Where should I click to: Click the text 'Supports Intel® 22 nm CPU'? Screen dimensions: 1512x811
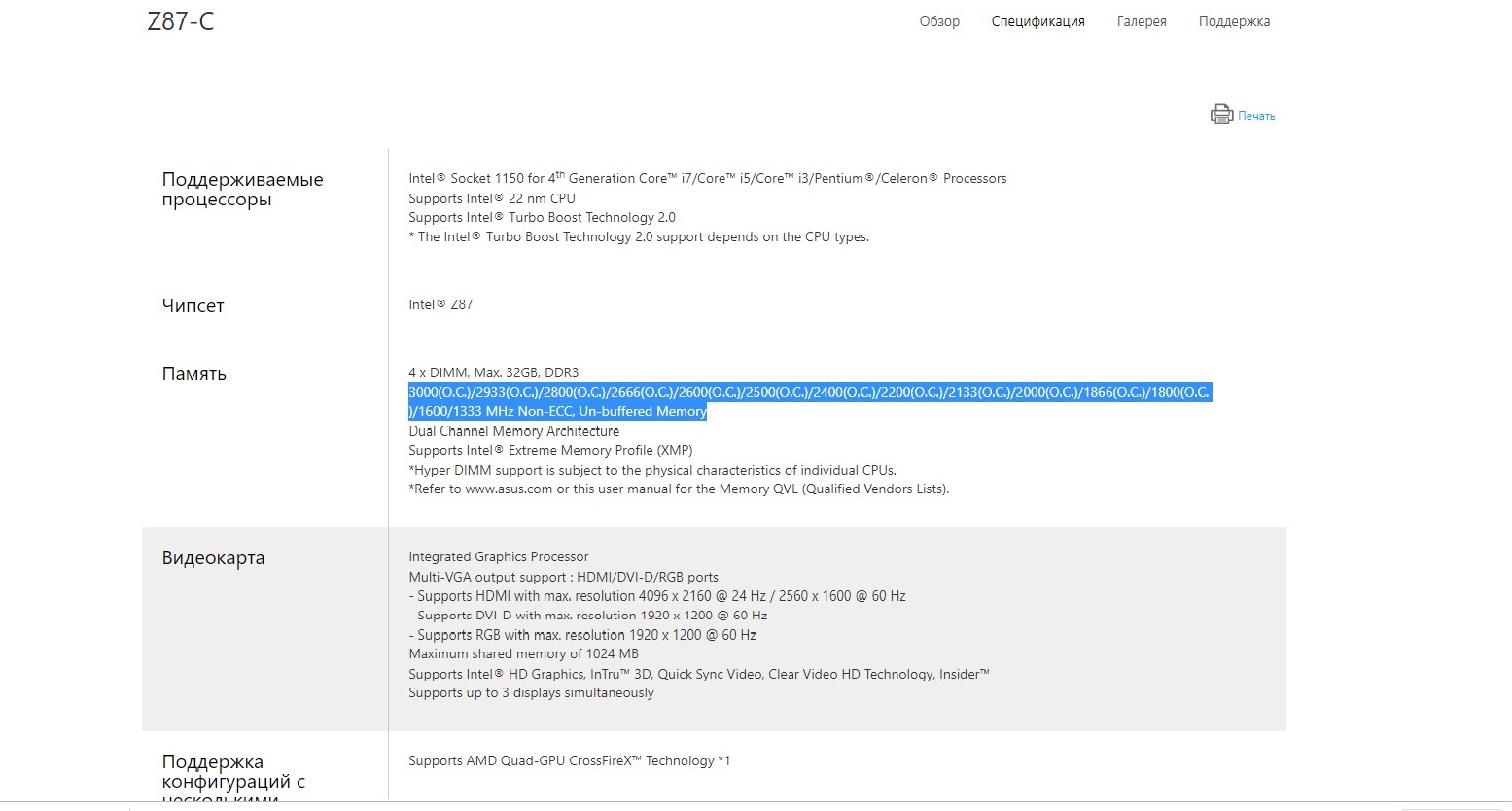[492, 198]
